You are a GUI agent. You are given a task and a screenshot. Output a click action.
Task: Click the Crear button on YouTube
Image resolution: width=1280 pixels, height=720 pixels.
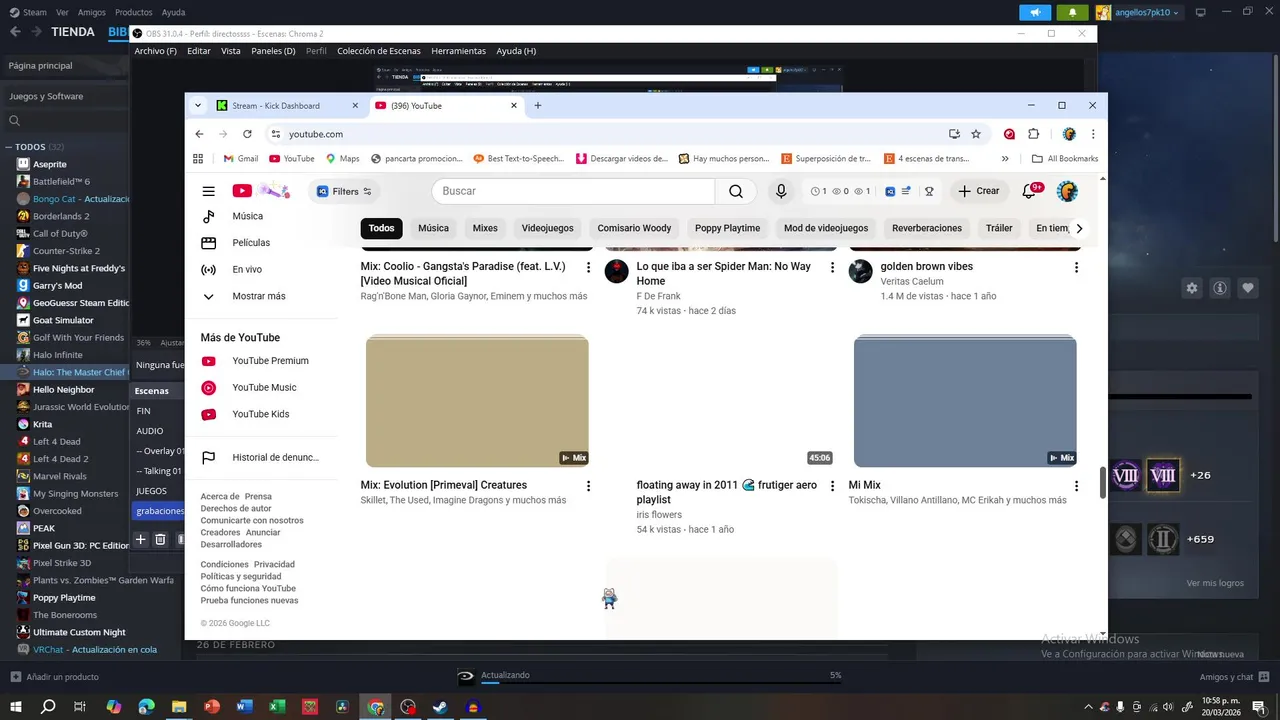pos(978,191)
